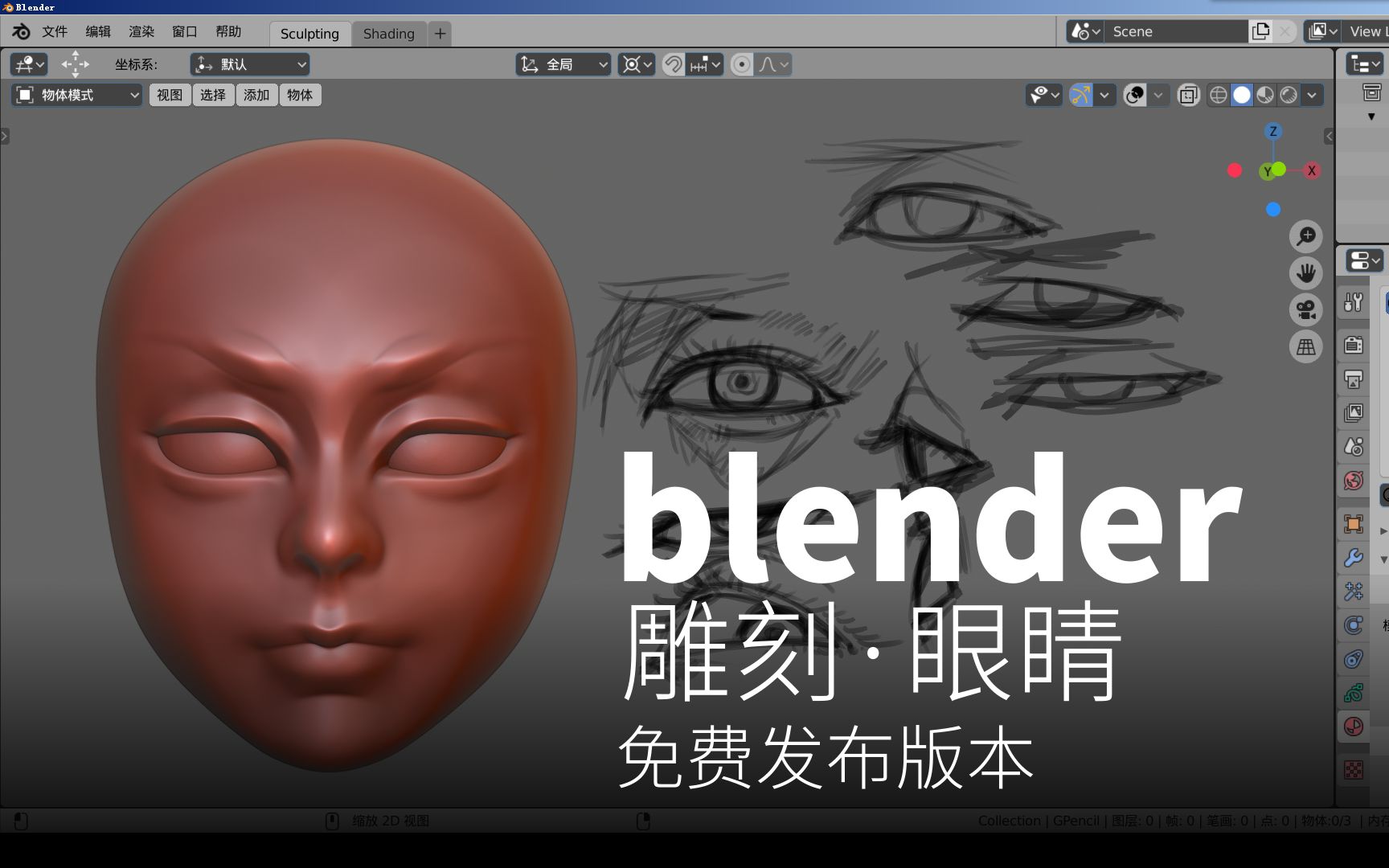Open the World properties tab
The image size is (1389, 868).
point(1354,481)
